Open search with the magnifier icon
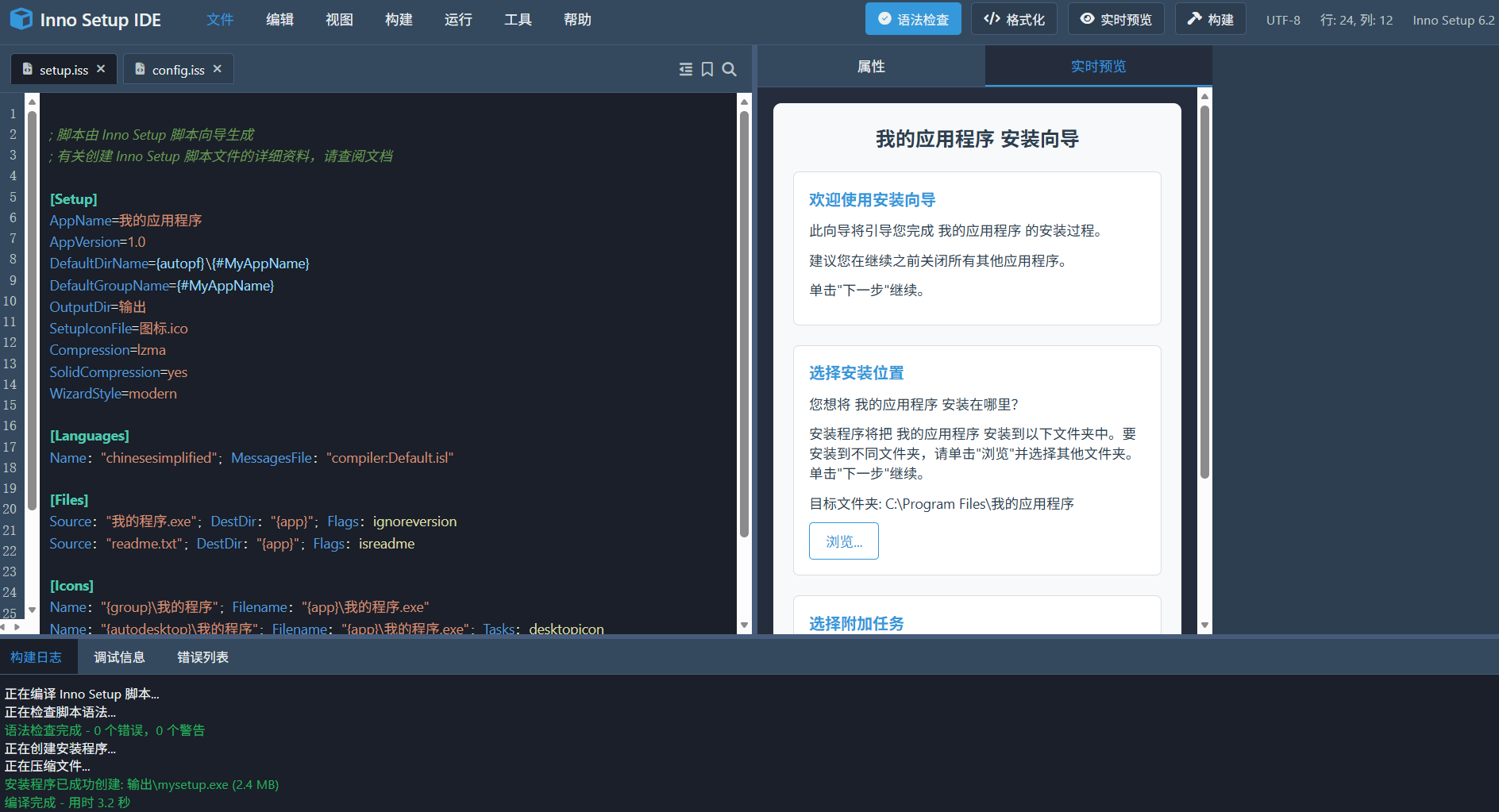The image size is (1499, 812). (x=729, y=70)
